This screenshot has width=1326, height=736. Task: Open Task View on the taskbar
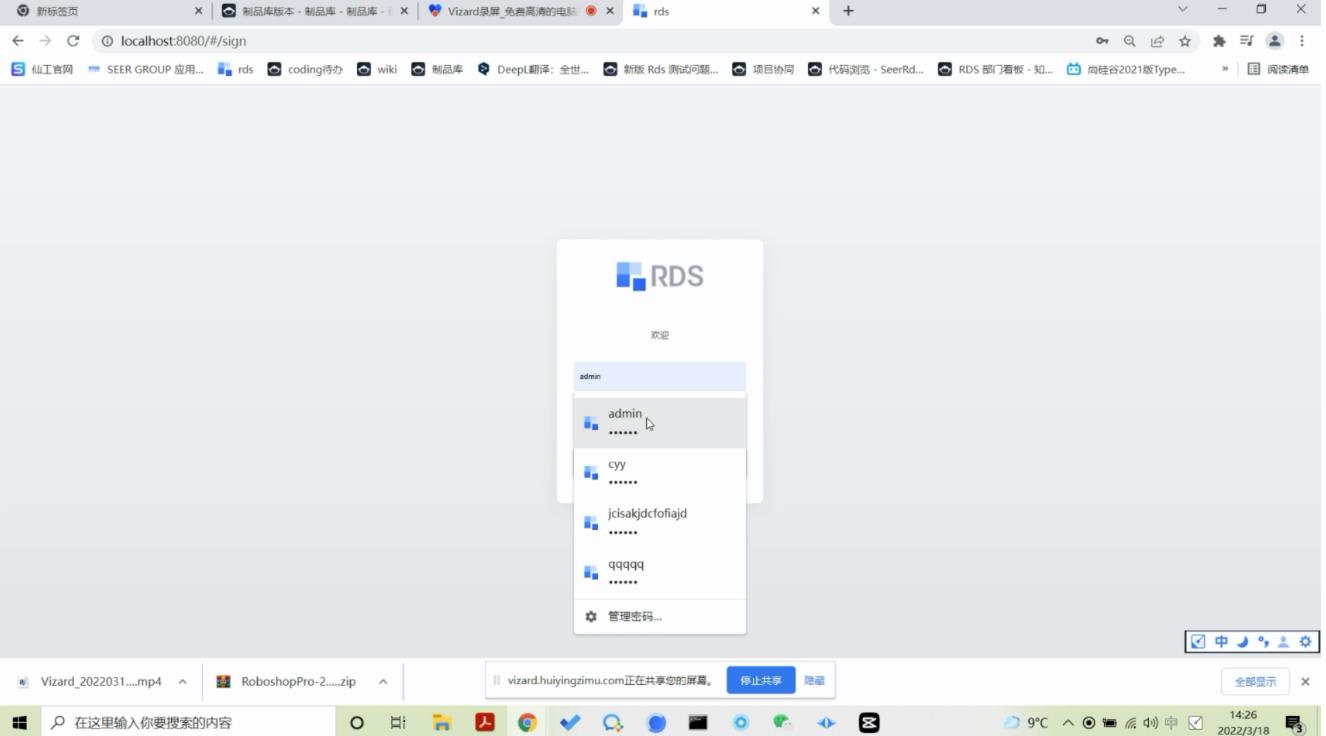(x=398, y=722)
